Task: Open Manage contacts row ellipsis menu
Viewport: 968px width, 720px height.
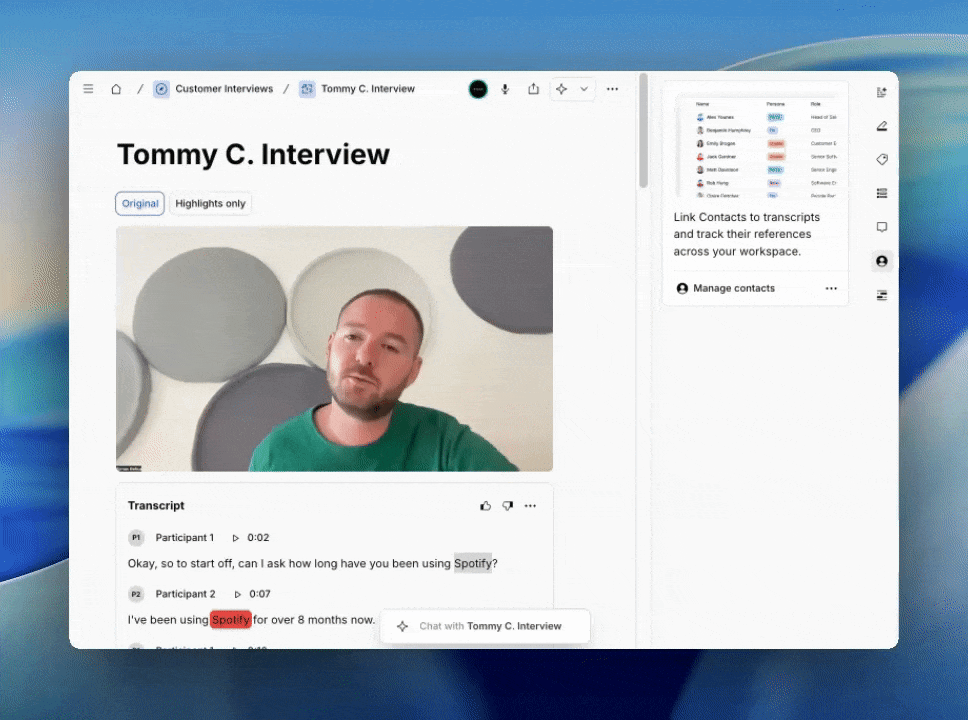Action: (x=831, y=288)
